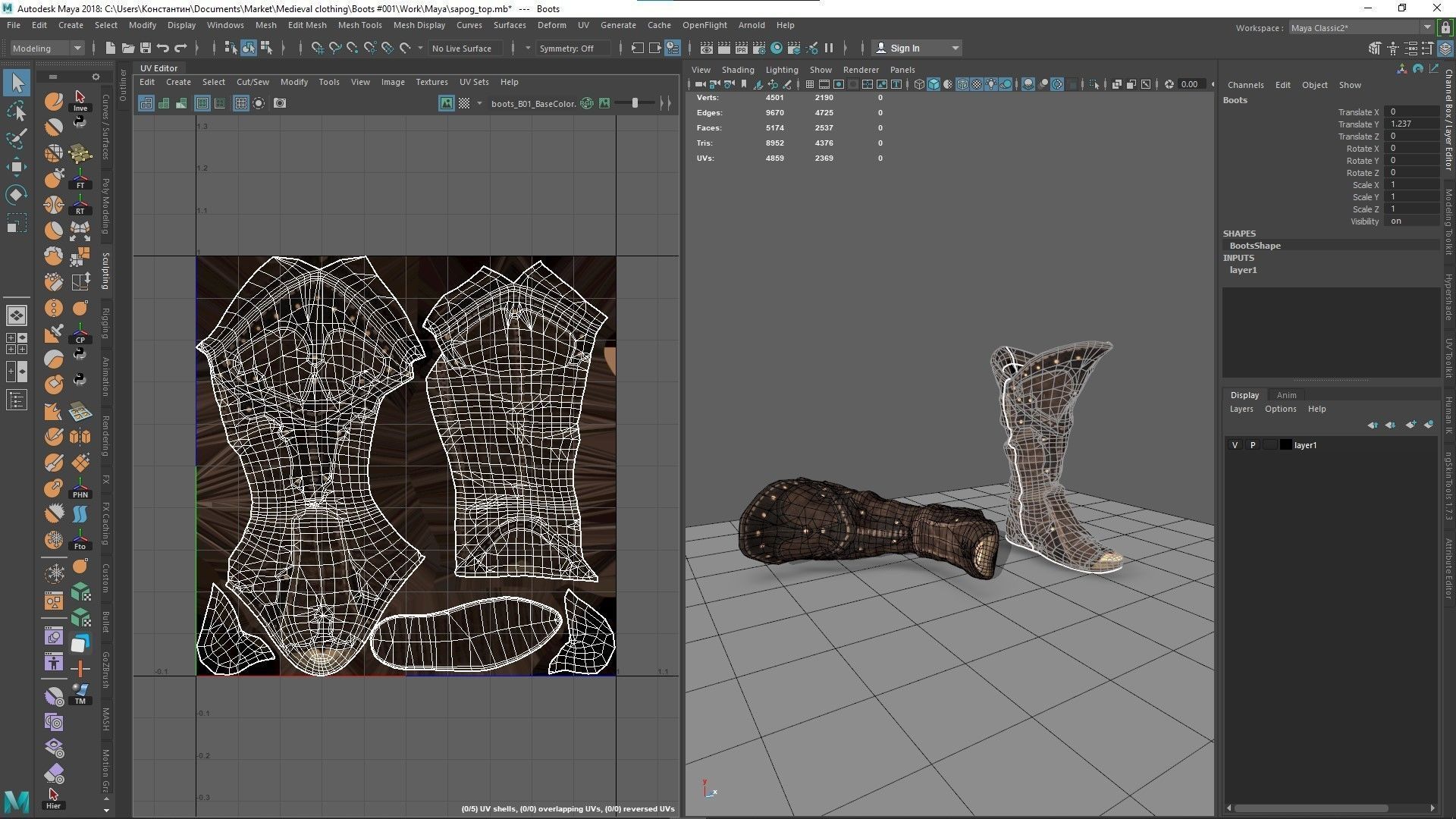1456x819 pixels.
Task: Click layer1 color swatch
Action: pos(1286,445)
